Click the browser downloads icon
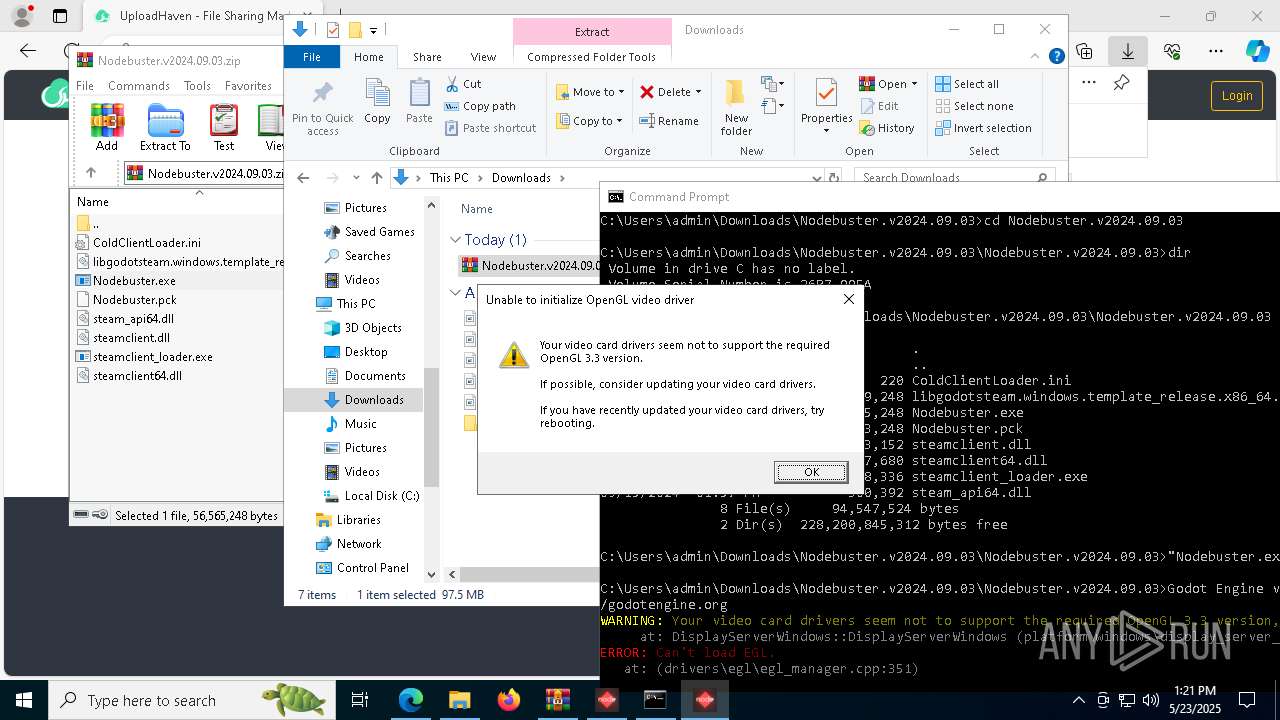The width and height of the screenshot is (1280, 720). click(1127, 51)
